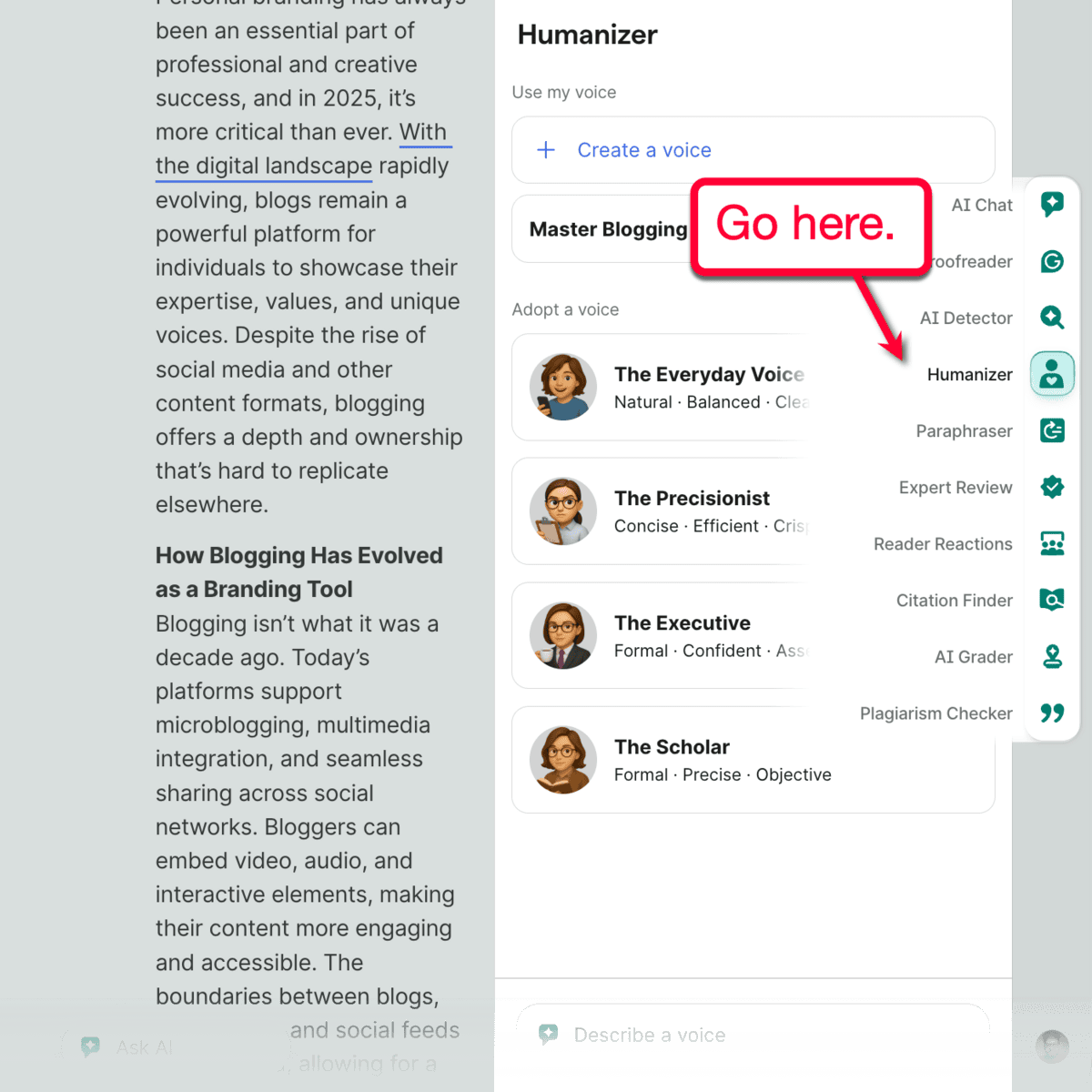
Task: Open the AI Detector magnifier icon
Action: click(1052, 318)
